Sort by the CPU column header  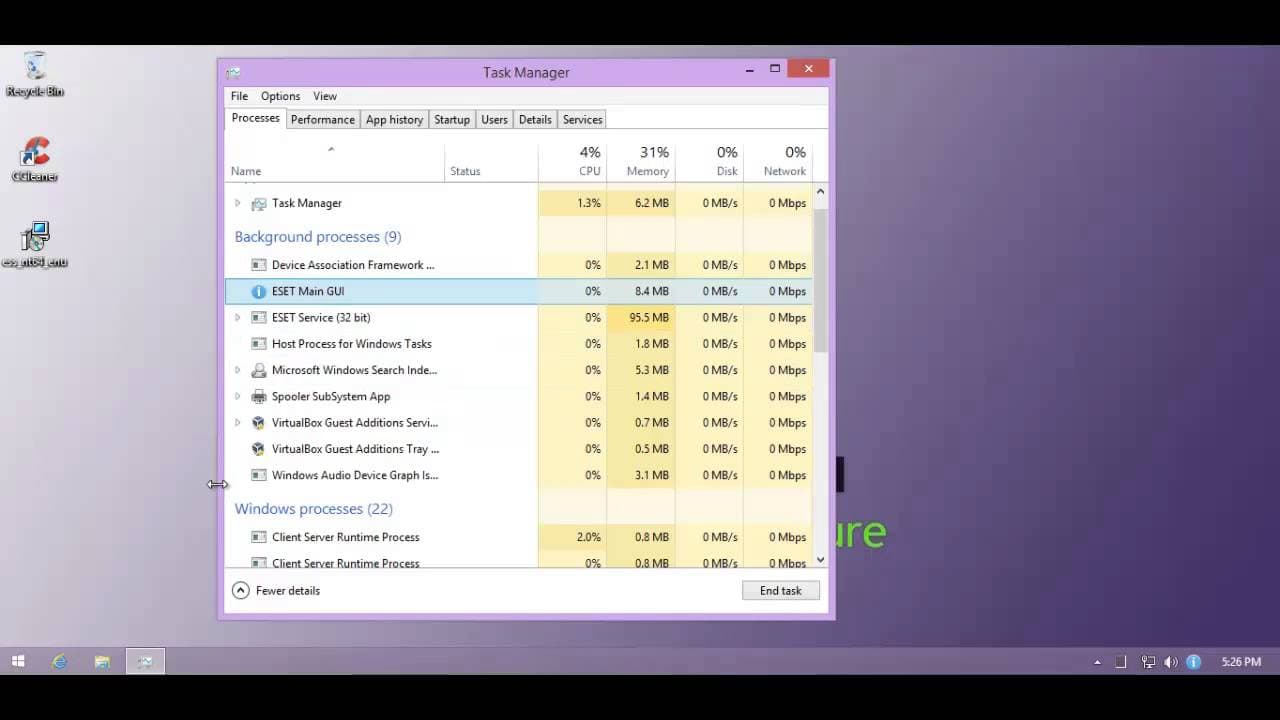point(572,162)
